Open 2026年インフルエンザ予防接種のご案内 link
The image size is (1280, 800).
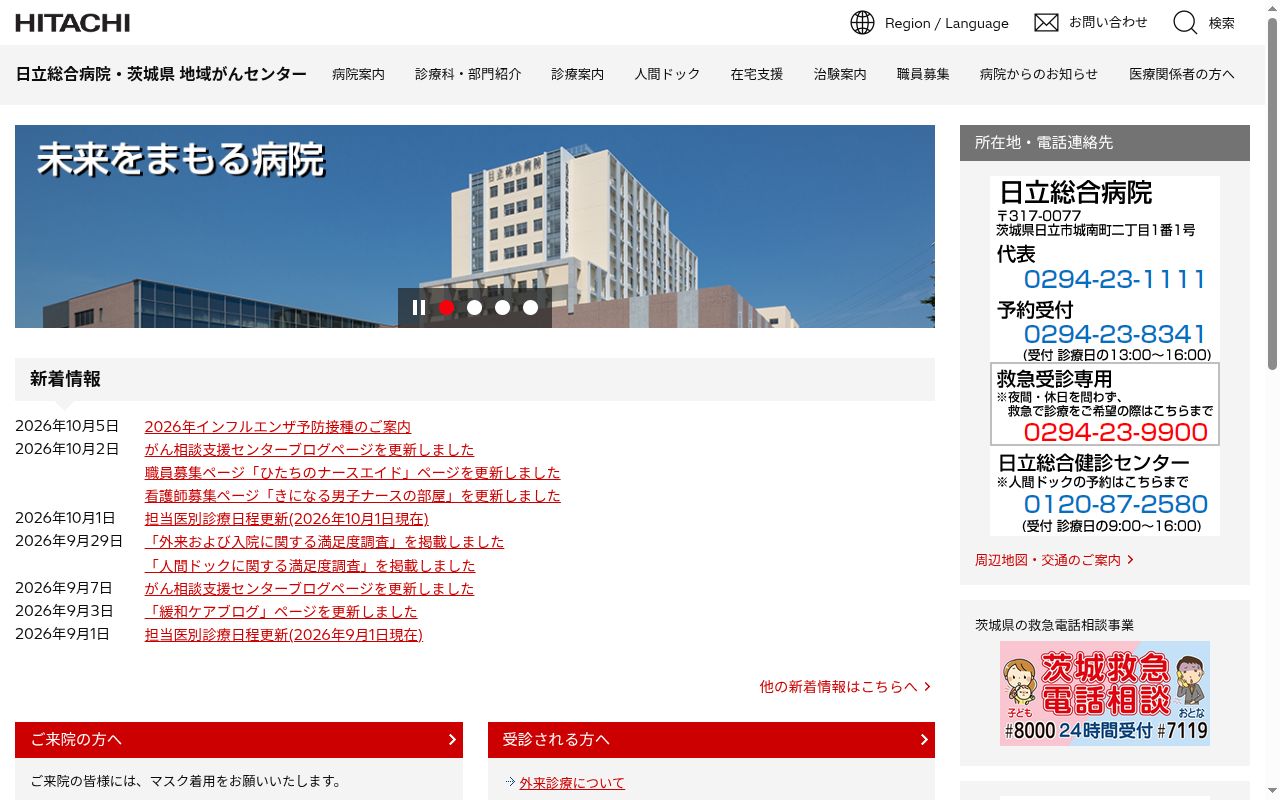(x=278, y=427)
